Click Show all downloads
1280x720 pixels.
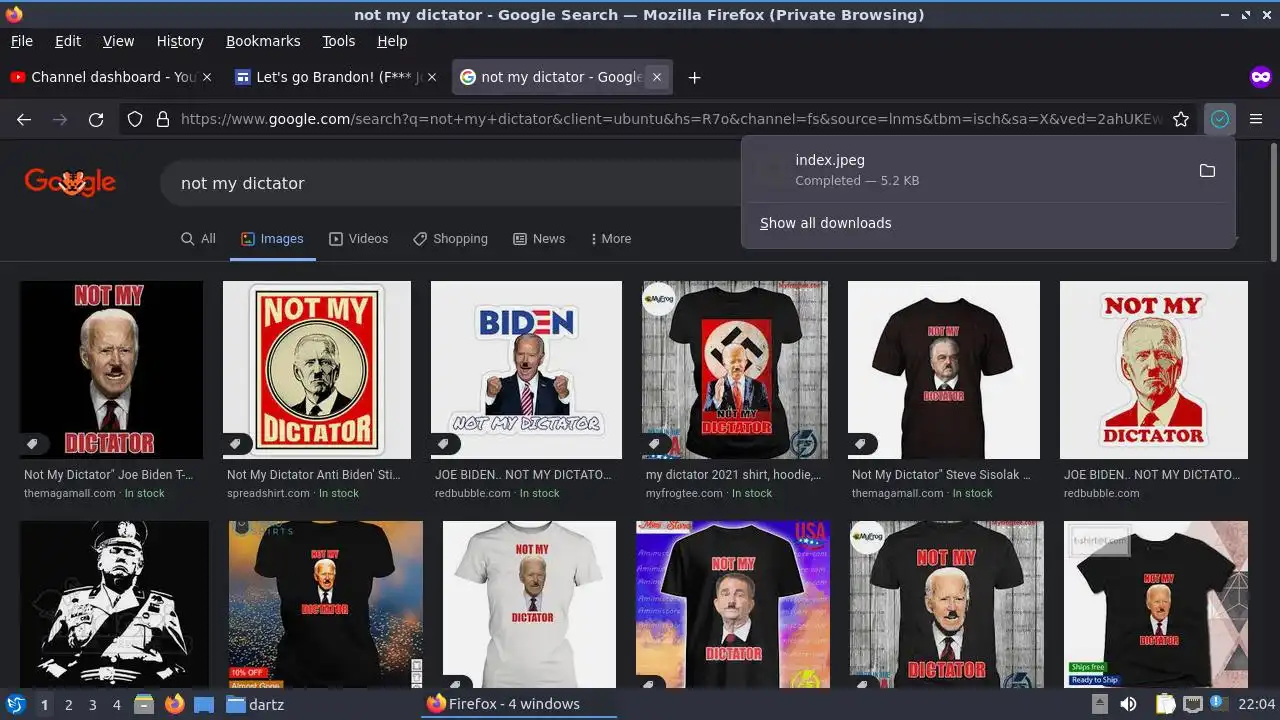point(825,223)
